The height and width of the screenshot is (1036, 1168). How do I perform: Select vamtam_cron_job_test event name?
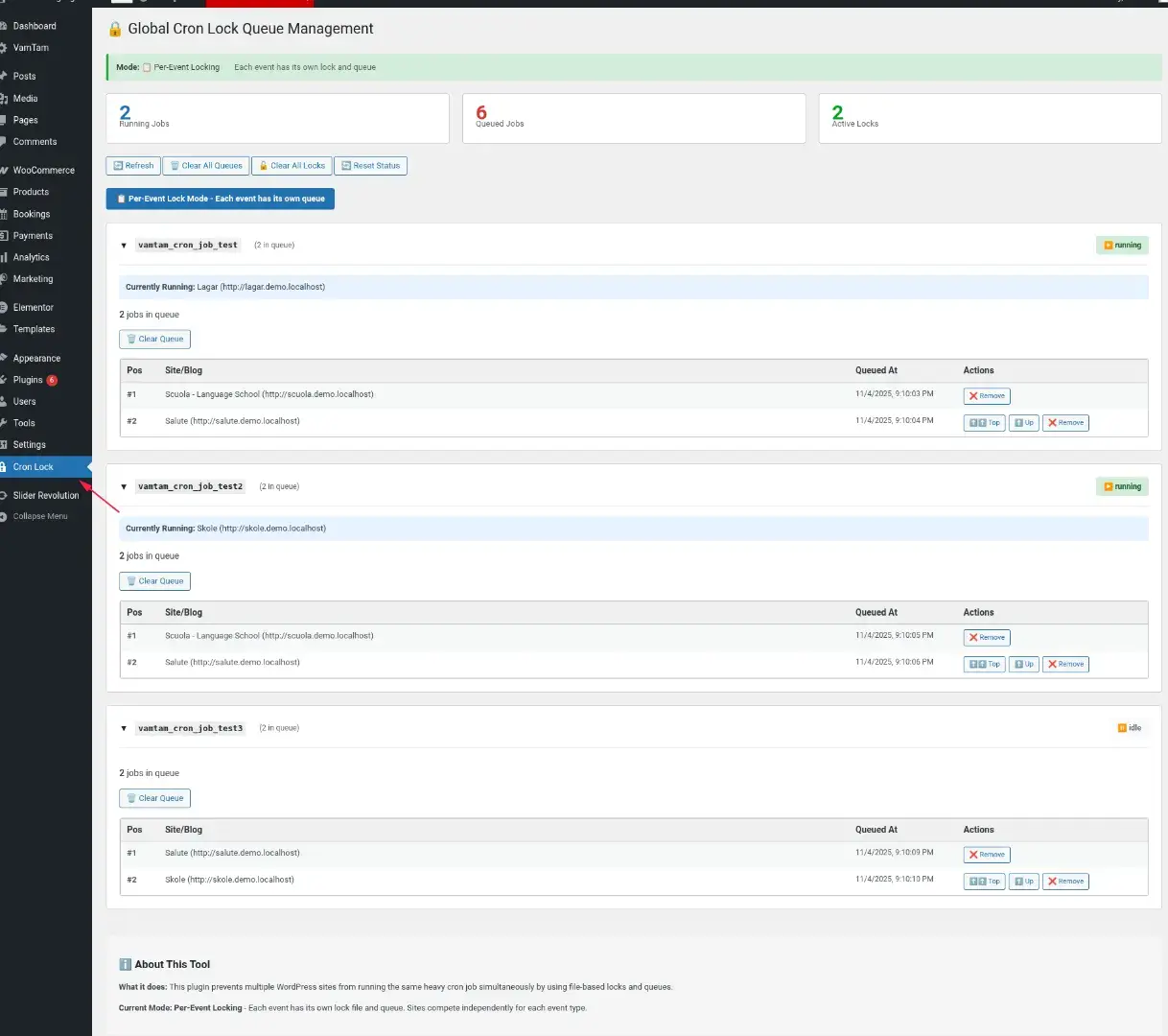pyautogui.click(x=188, y=246)
